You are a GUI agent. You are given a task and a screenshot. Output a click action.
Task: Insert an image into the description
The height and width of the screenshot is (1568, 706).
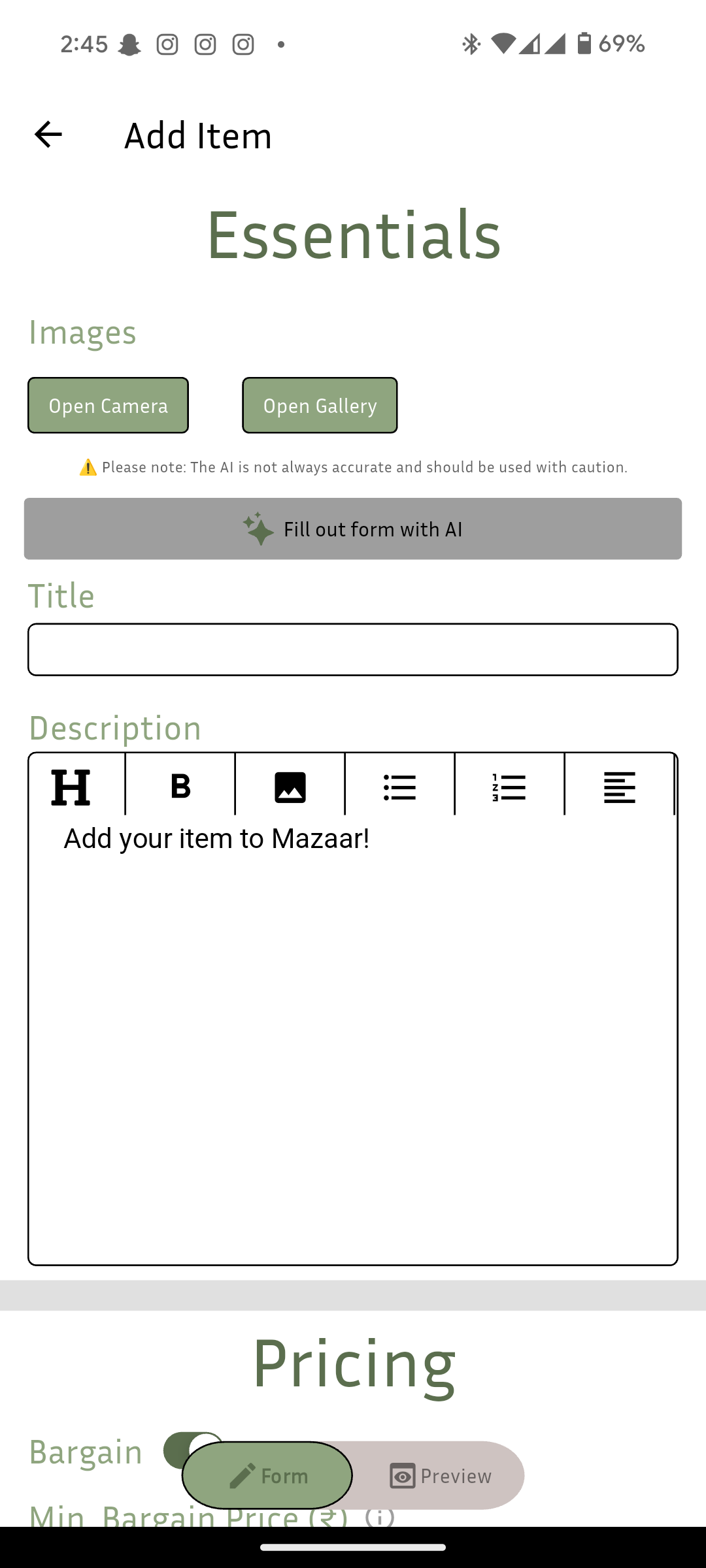[x=290, y=787]
